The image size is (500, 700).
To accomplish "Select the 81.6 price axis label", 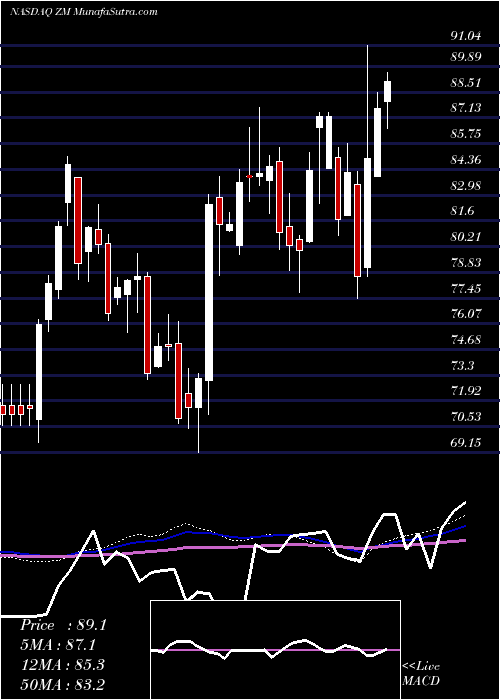I will (462, 211).
